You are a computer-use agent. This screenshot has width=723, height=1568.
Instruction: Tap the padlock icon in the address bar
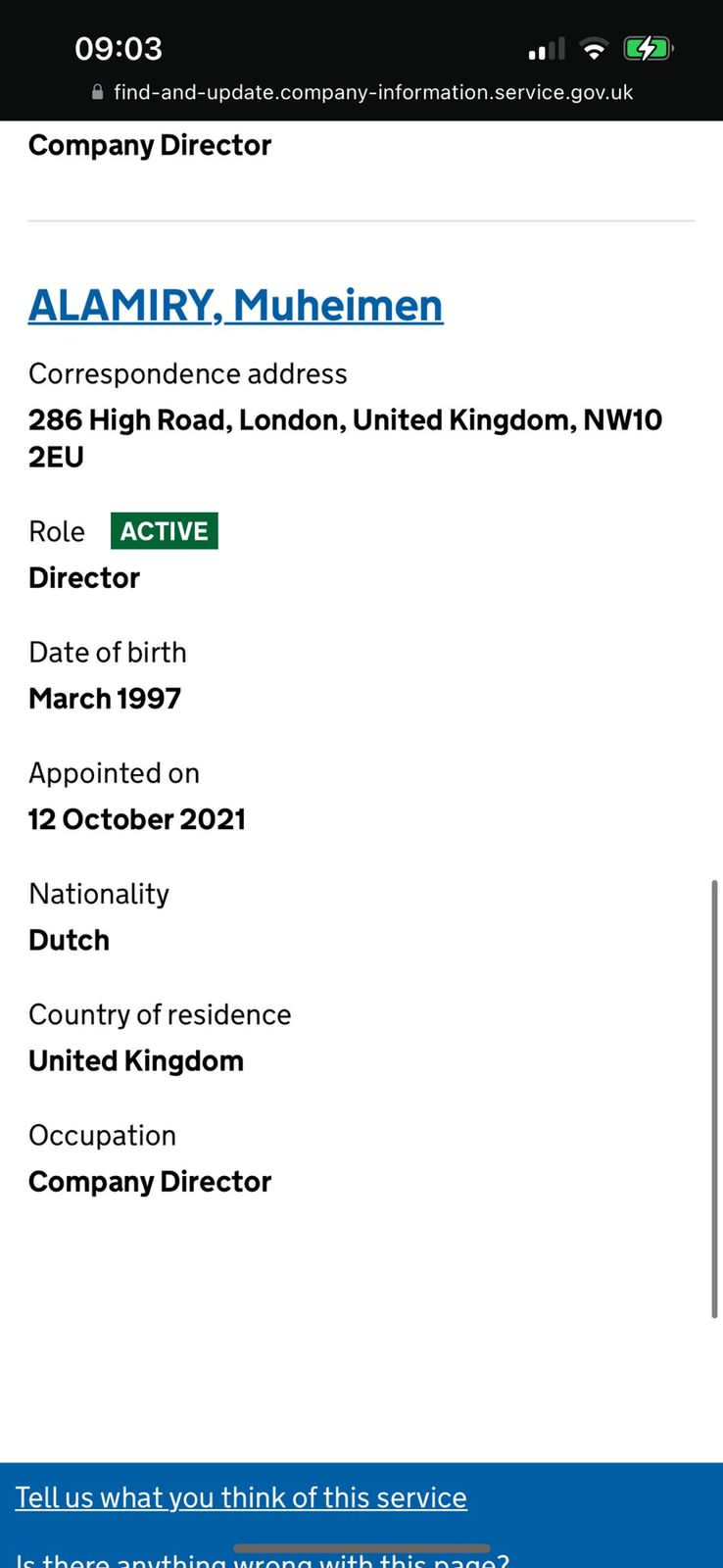click(97, 92)
